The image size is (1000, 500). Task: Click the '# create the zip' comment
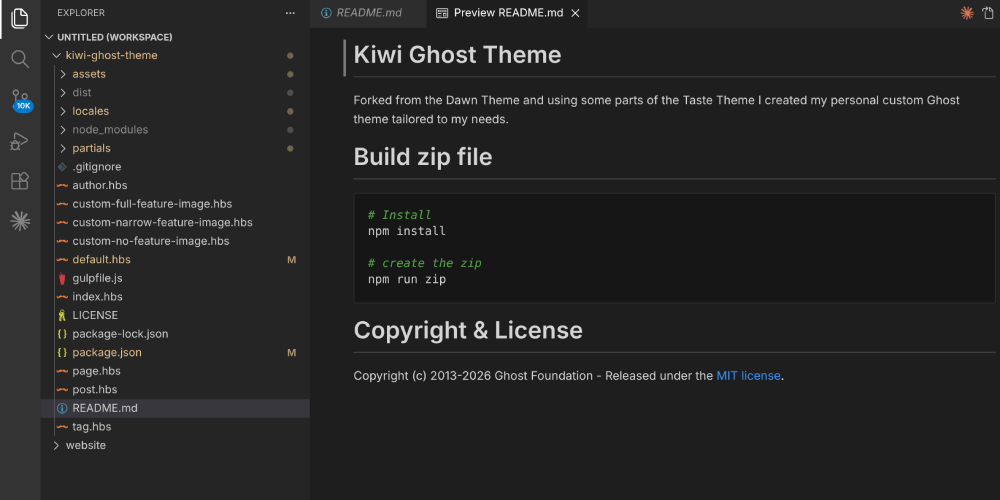425,263
